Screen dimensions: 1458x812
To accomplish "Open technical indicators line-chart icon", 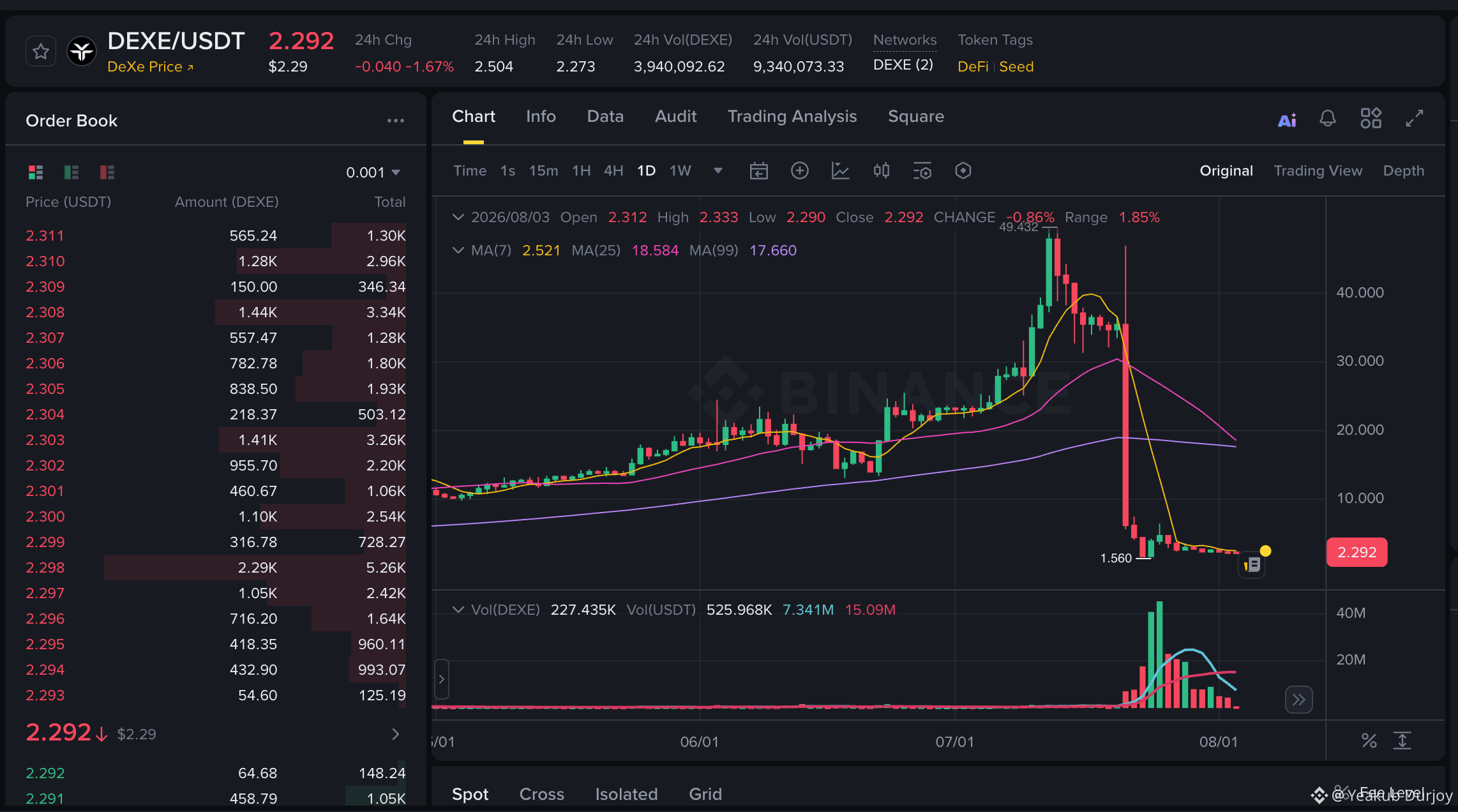I will tap(840, 170).
